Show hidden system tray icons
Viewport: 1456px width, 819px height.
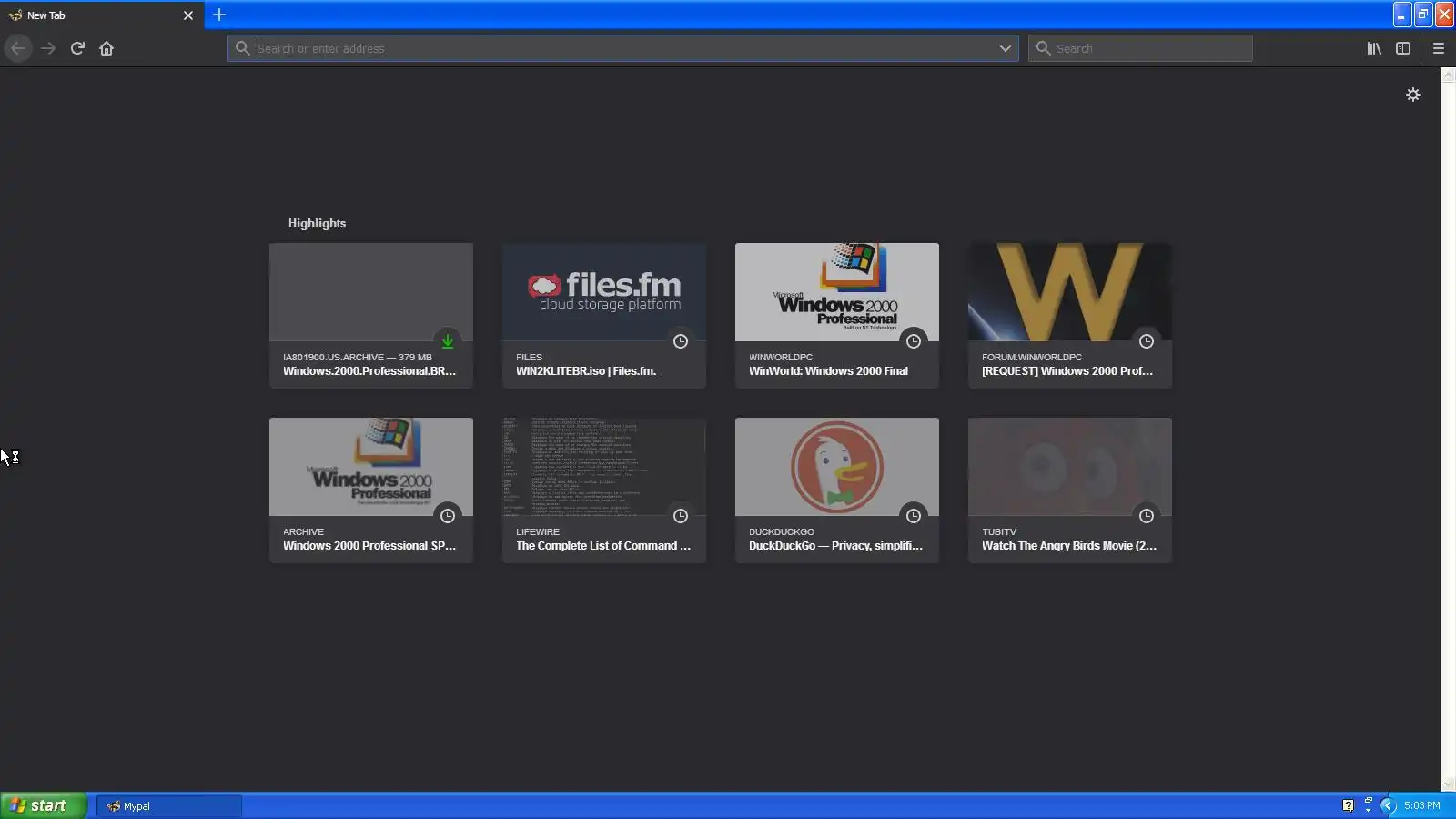pos(1389,805)
